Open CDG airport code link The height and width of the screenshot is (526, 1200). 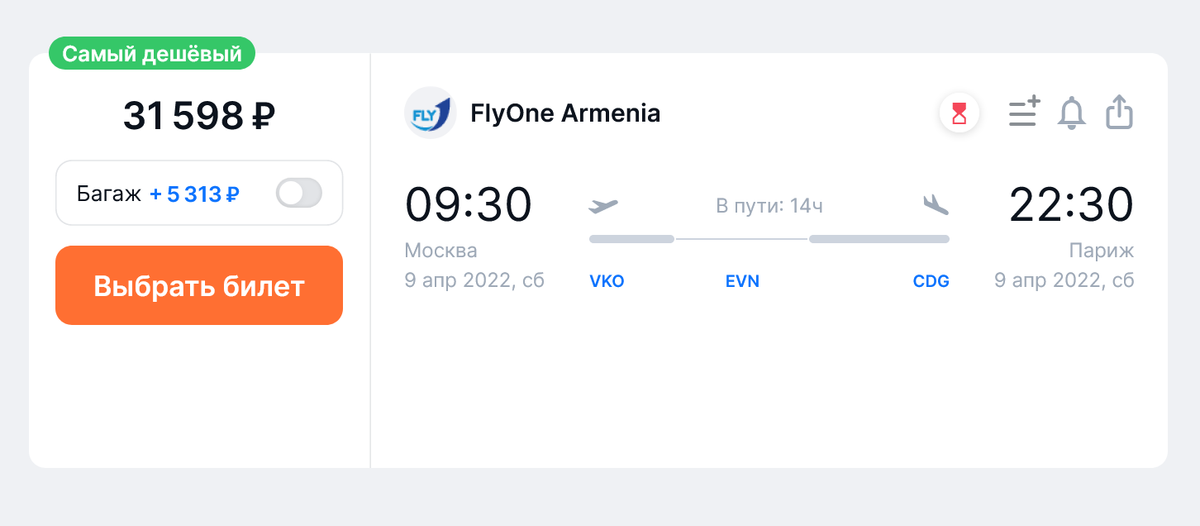931,281
